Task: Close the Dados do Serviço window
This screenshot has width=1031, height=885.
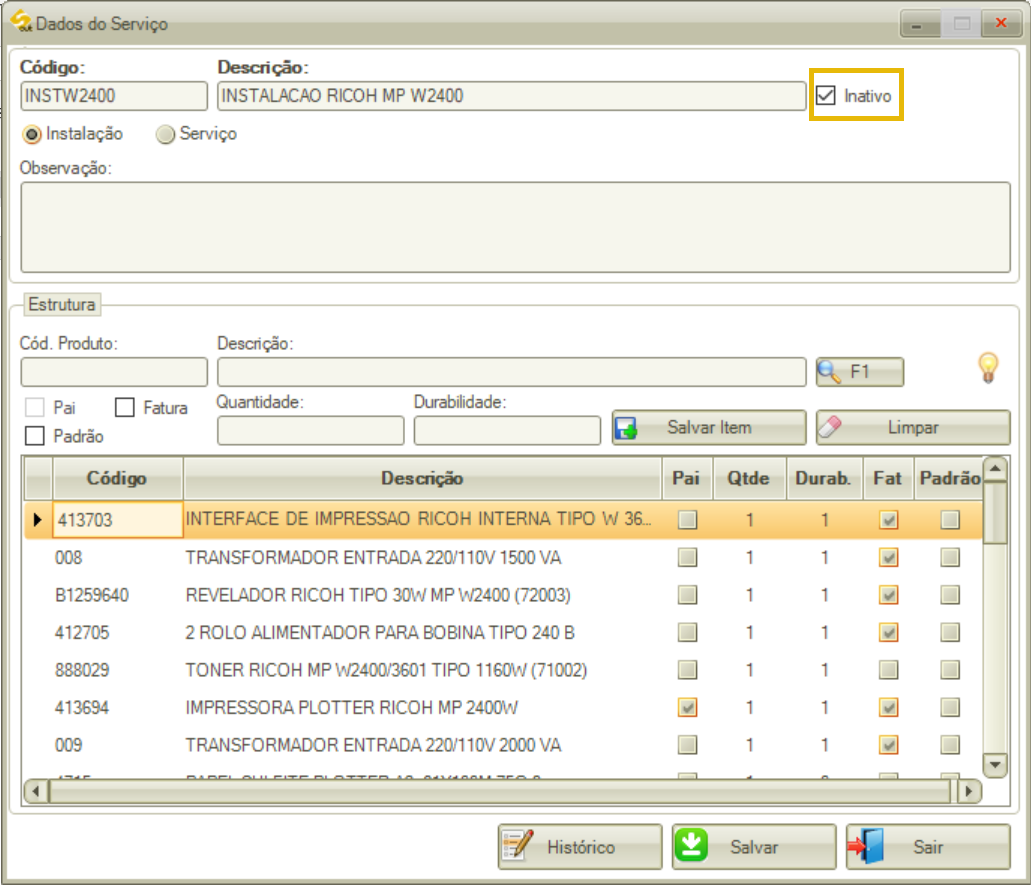Action: click(x=1001, y=24)
